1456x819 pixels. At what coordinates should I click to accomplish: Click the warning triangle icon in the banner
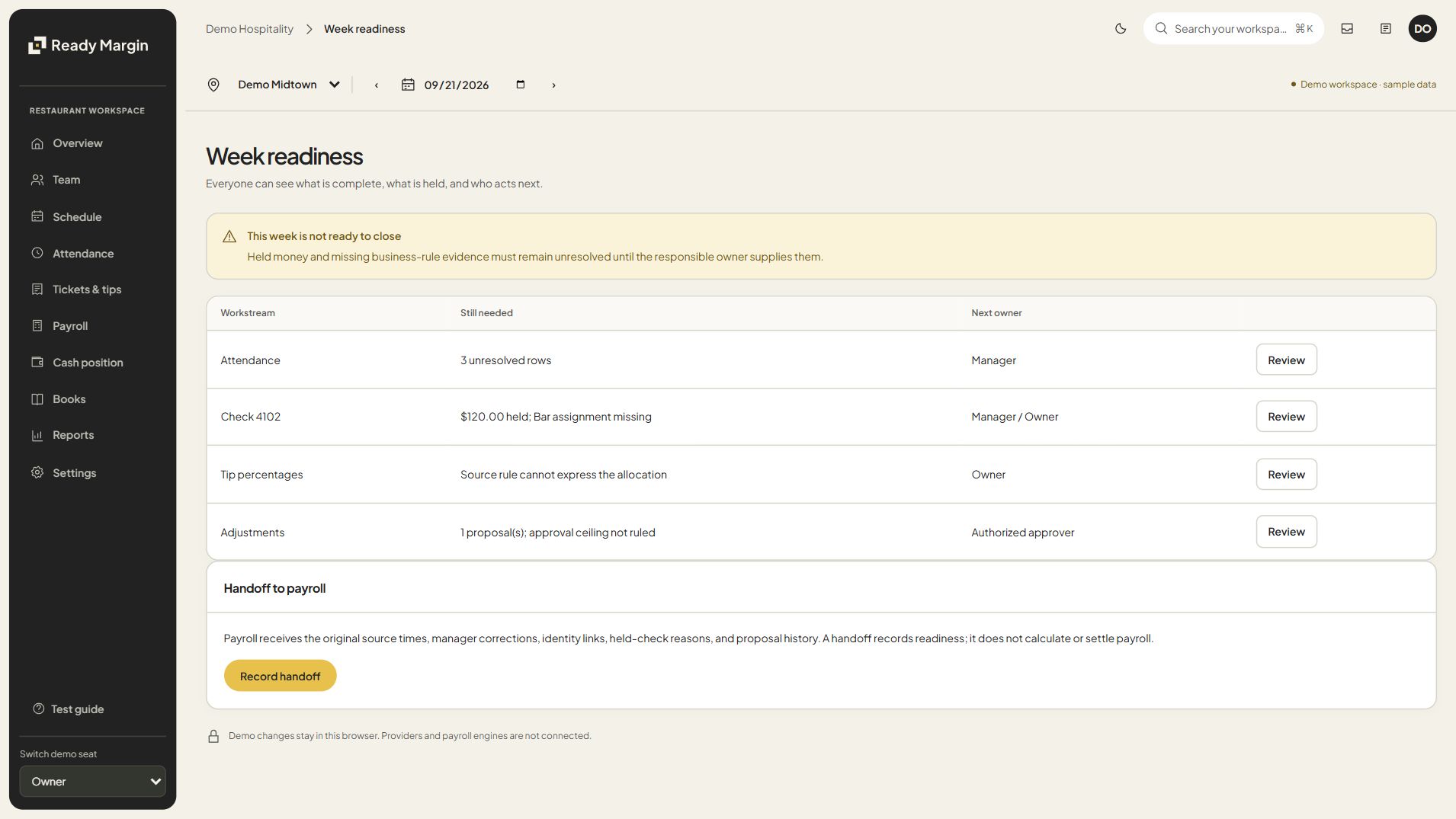tap(229, 236)
